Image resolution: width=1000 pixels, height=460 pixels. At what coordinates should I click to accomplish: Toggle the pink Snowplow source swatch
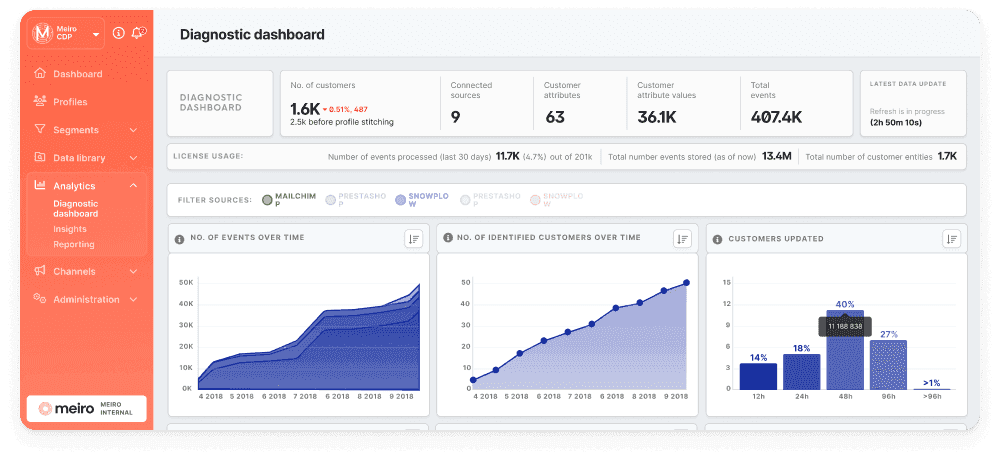tap(535, 200)
